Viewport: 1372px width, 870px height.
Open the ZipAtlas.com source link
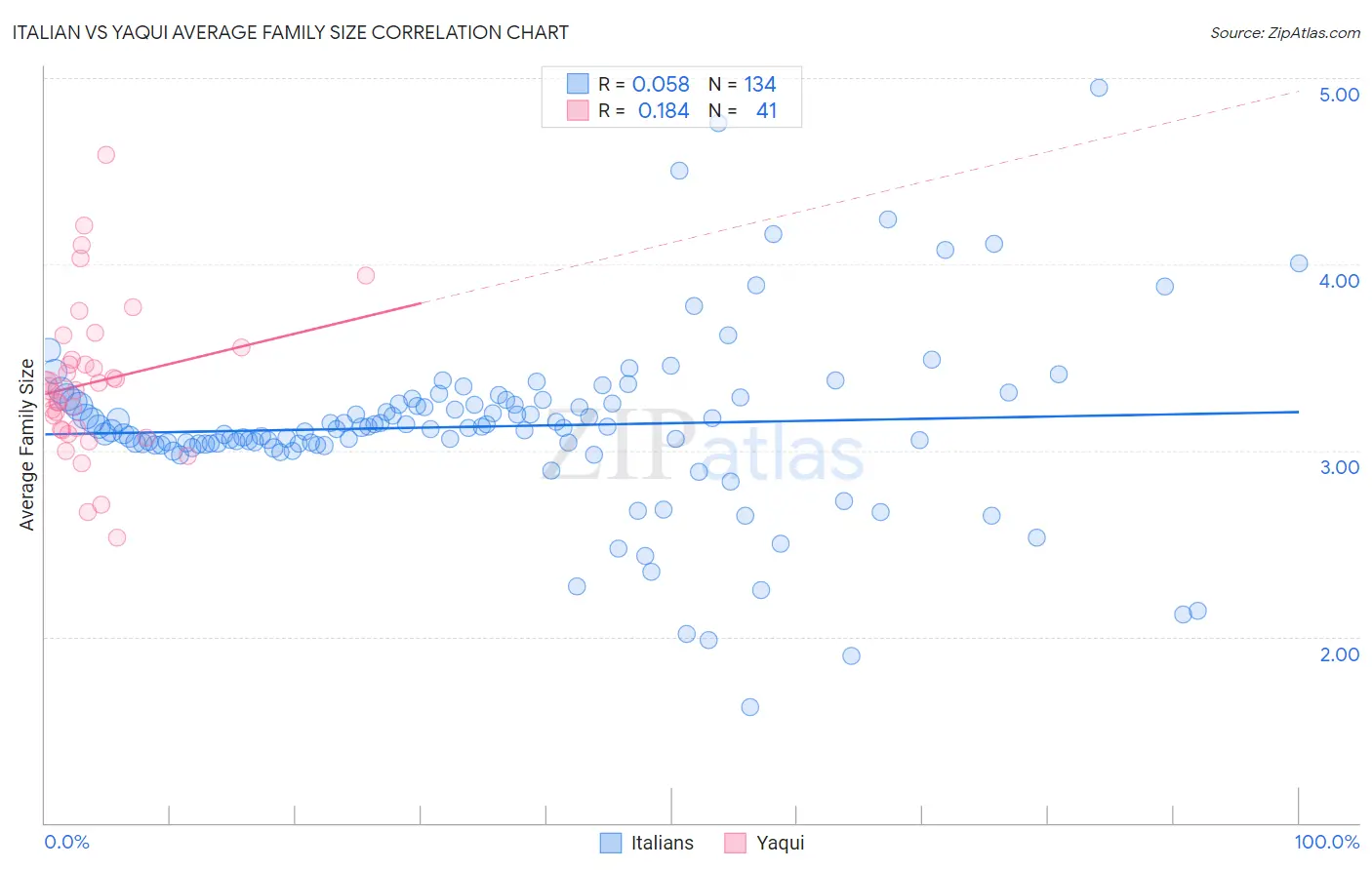point(1285,32)
